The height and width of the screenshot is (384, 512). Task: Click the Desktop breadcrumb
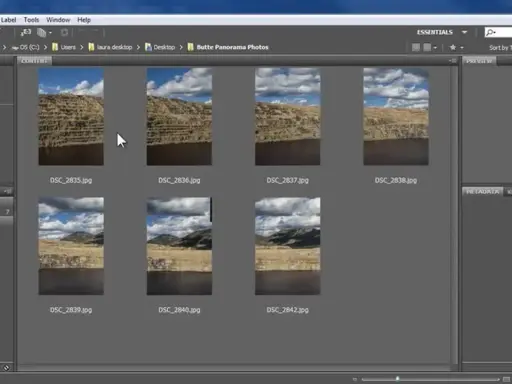point(160,47)
